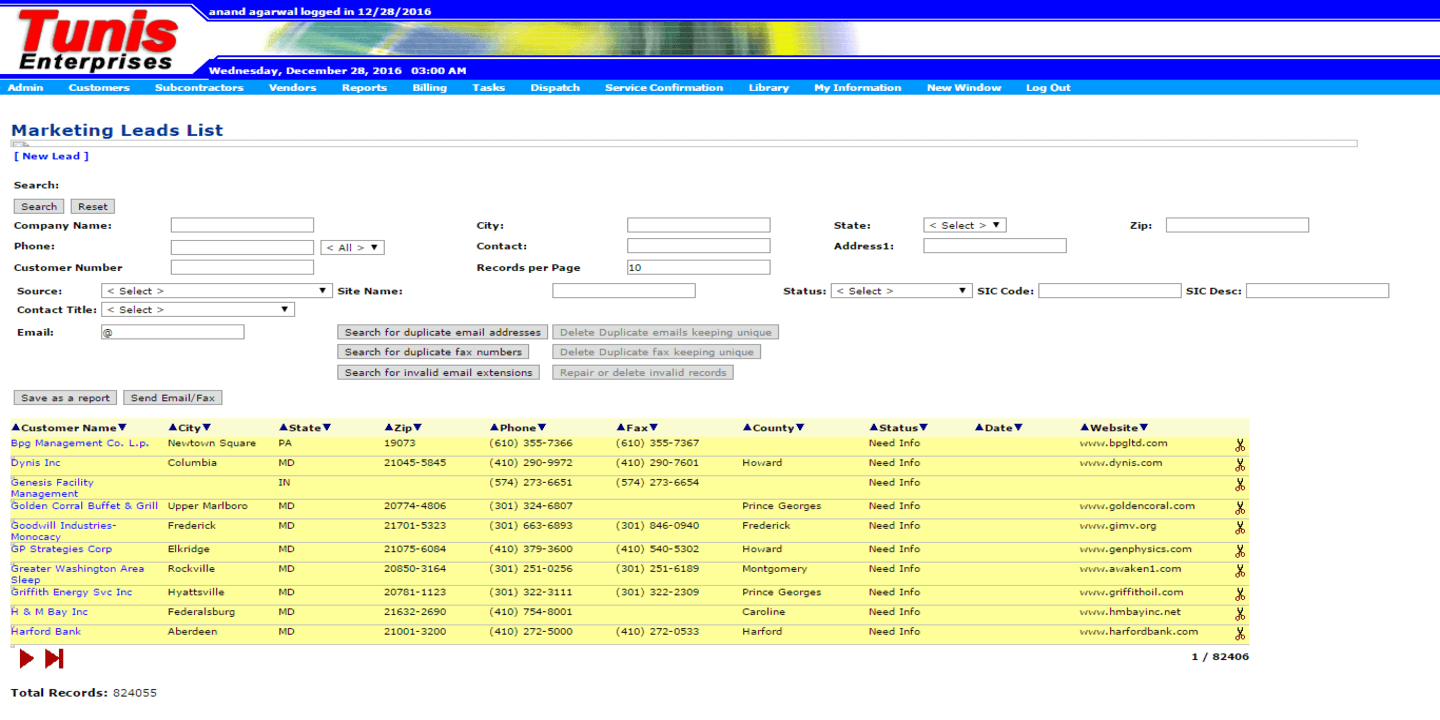Open the Reports menu
The image size is (1440, 720).
click(364, 88)
